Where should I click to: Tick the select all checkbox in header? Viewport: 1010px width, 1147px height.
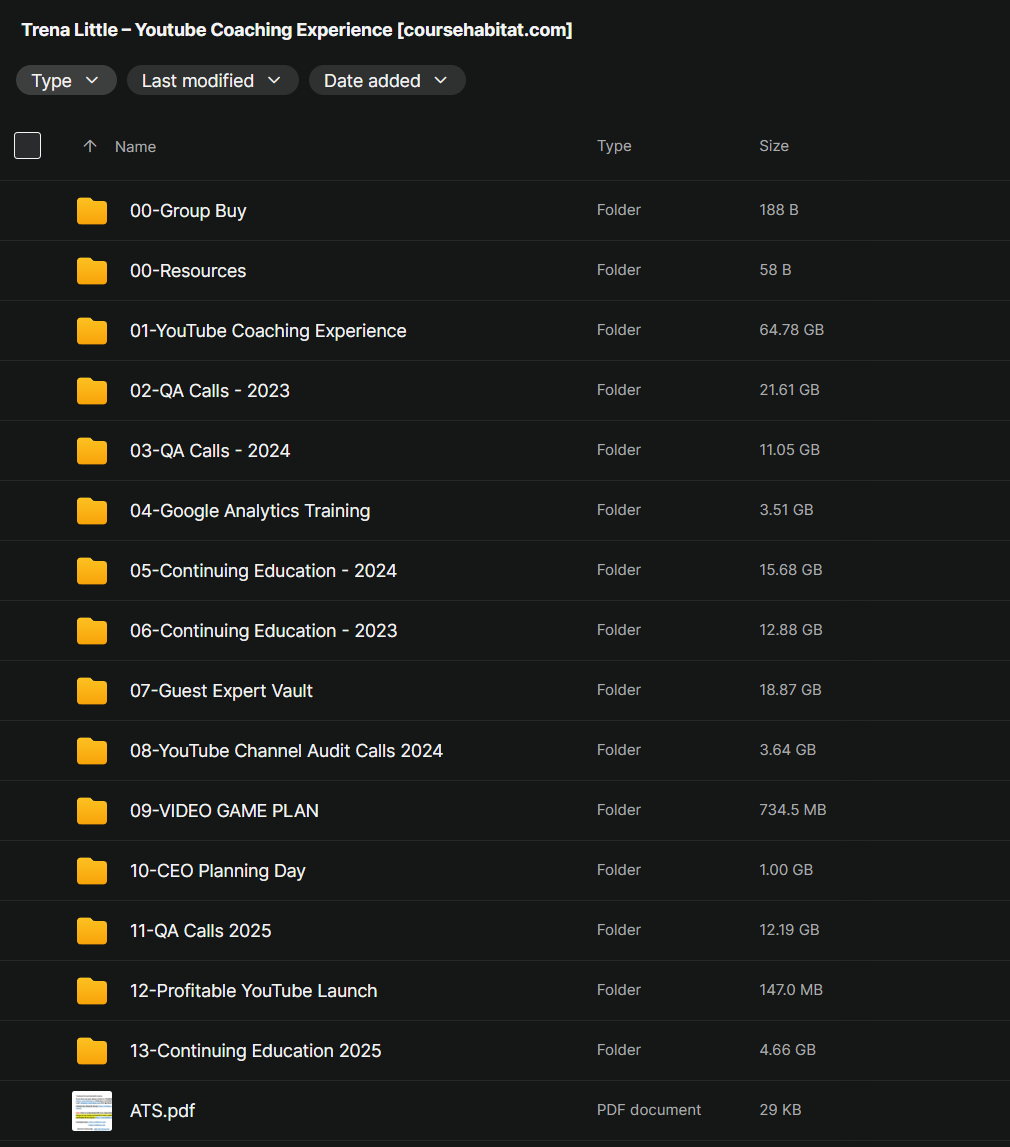pyautogui.click(x=28, y=146)
